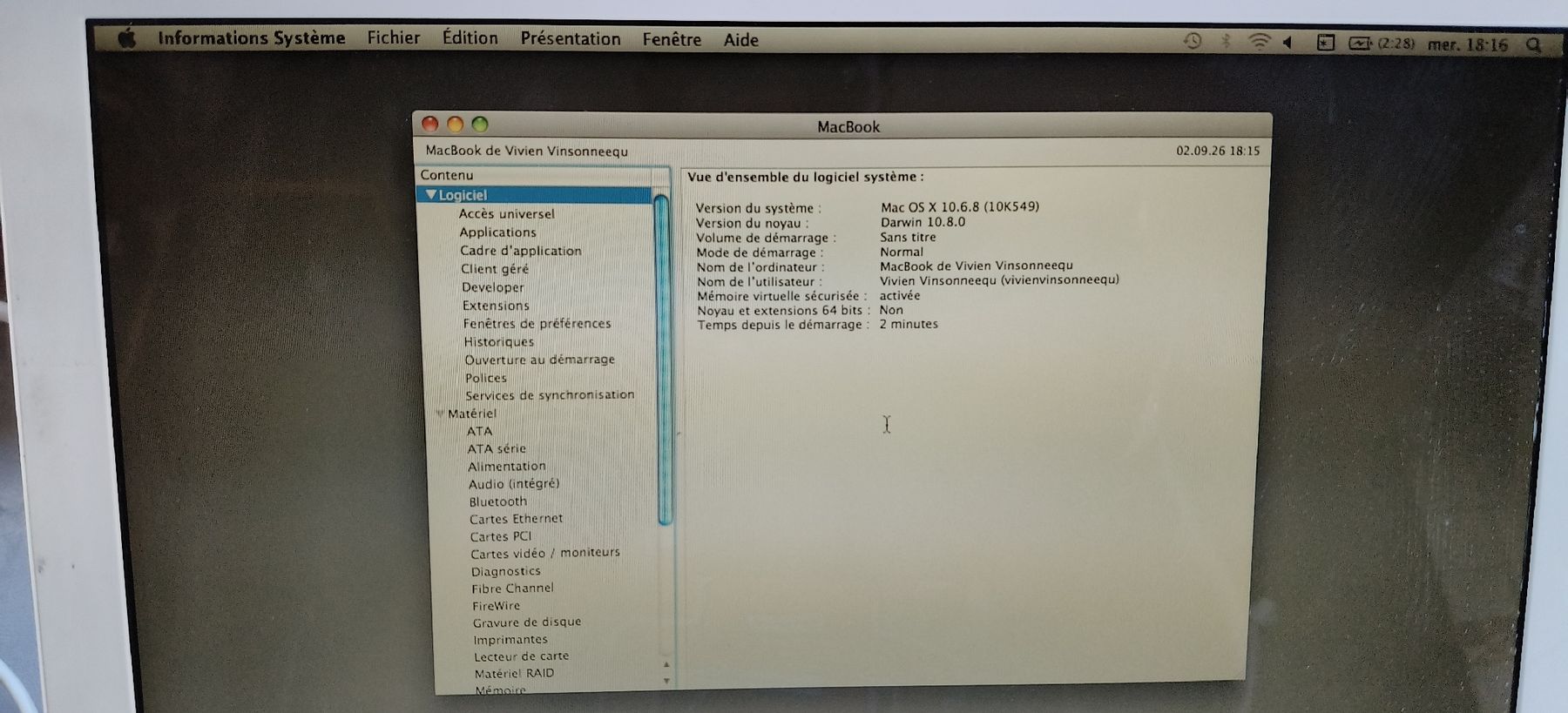Image resolution: width=1568 pixels, height=713 pixels.
Task: Open the Apple menu
Action: coord(128,38)
